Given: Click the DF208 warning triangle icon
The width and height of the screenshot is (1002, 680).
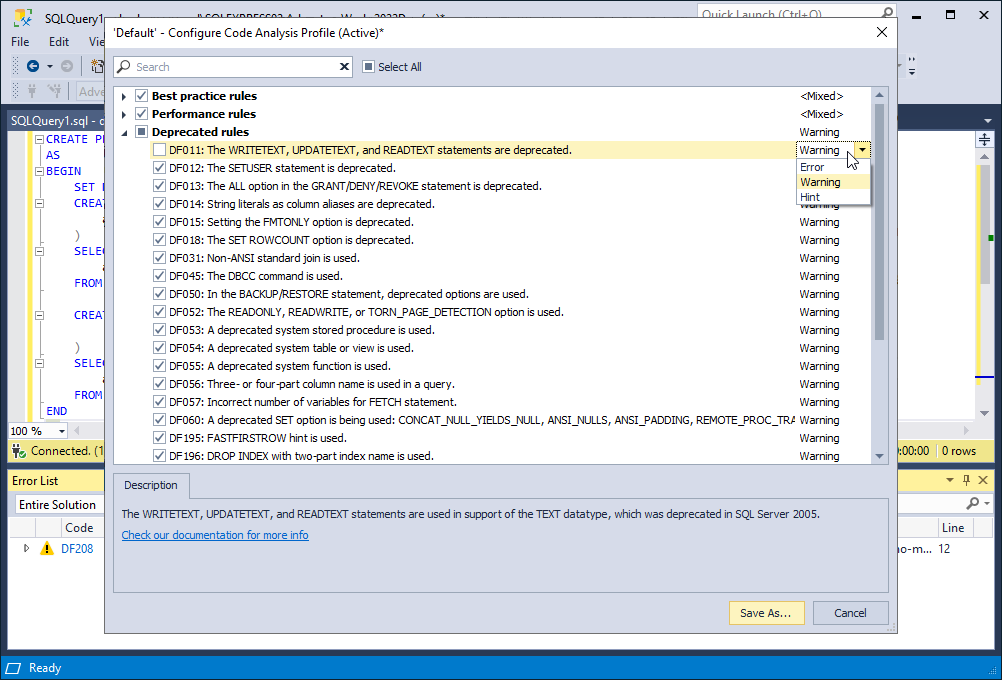Looking at the screenshot, I should pos(46,549).
